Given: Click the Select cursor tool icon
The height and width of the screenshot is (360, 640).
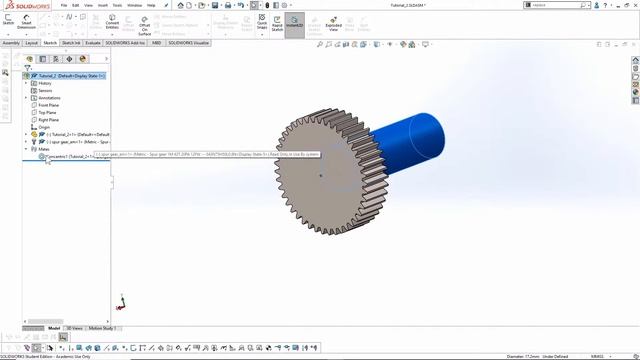Looking at the screenshot, I should pyautogui.click(x=254, y=5).
